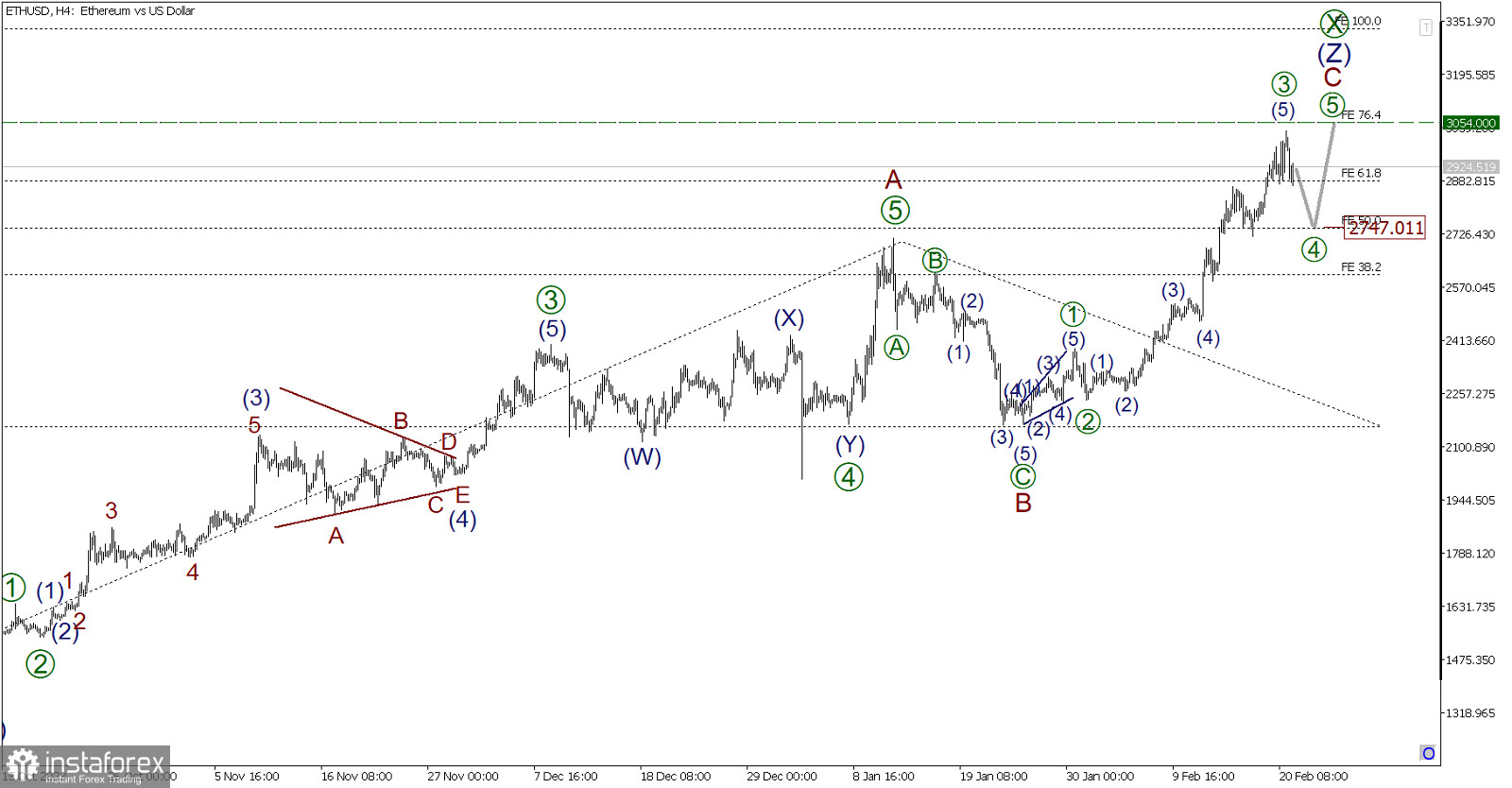The height and width of the screenshot is (788, 1512).
Task: Click the 1944.505 price axis value
Action: point(1470,501)
